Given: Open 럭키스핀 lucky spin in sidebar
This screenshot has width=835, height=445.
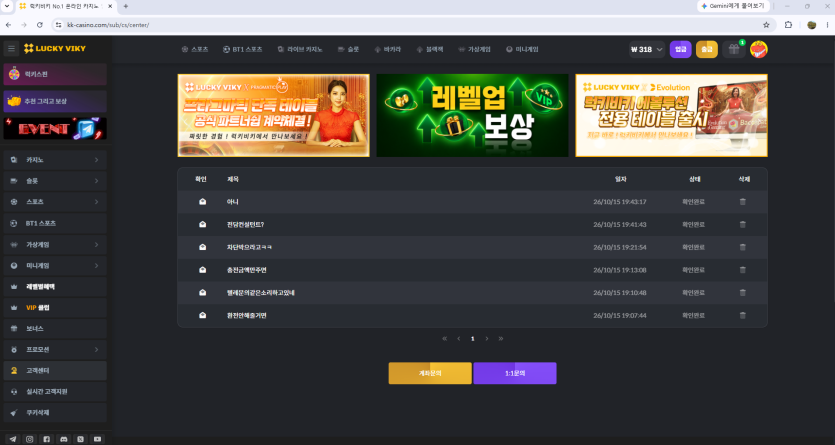Looking at the screenshot, I should (55, 74).
